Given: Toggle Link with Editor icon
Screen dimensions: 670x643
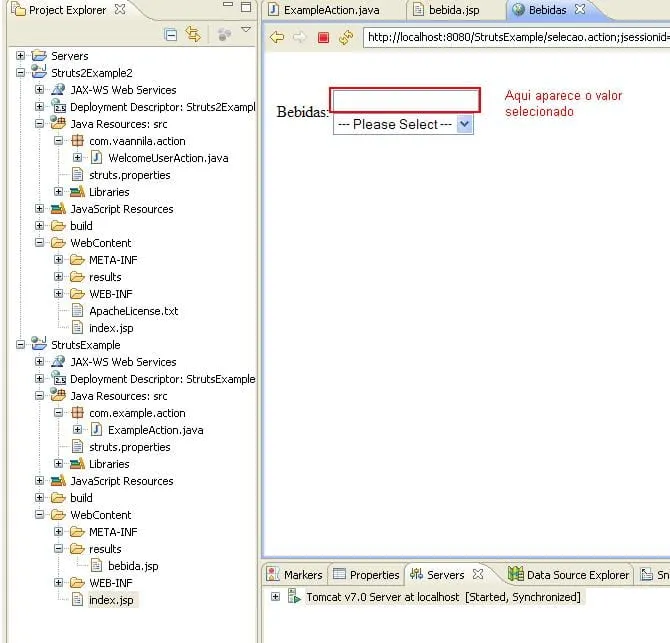Looking at the screenshot, I should point(193,34).
